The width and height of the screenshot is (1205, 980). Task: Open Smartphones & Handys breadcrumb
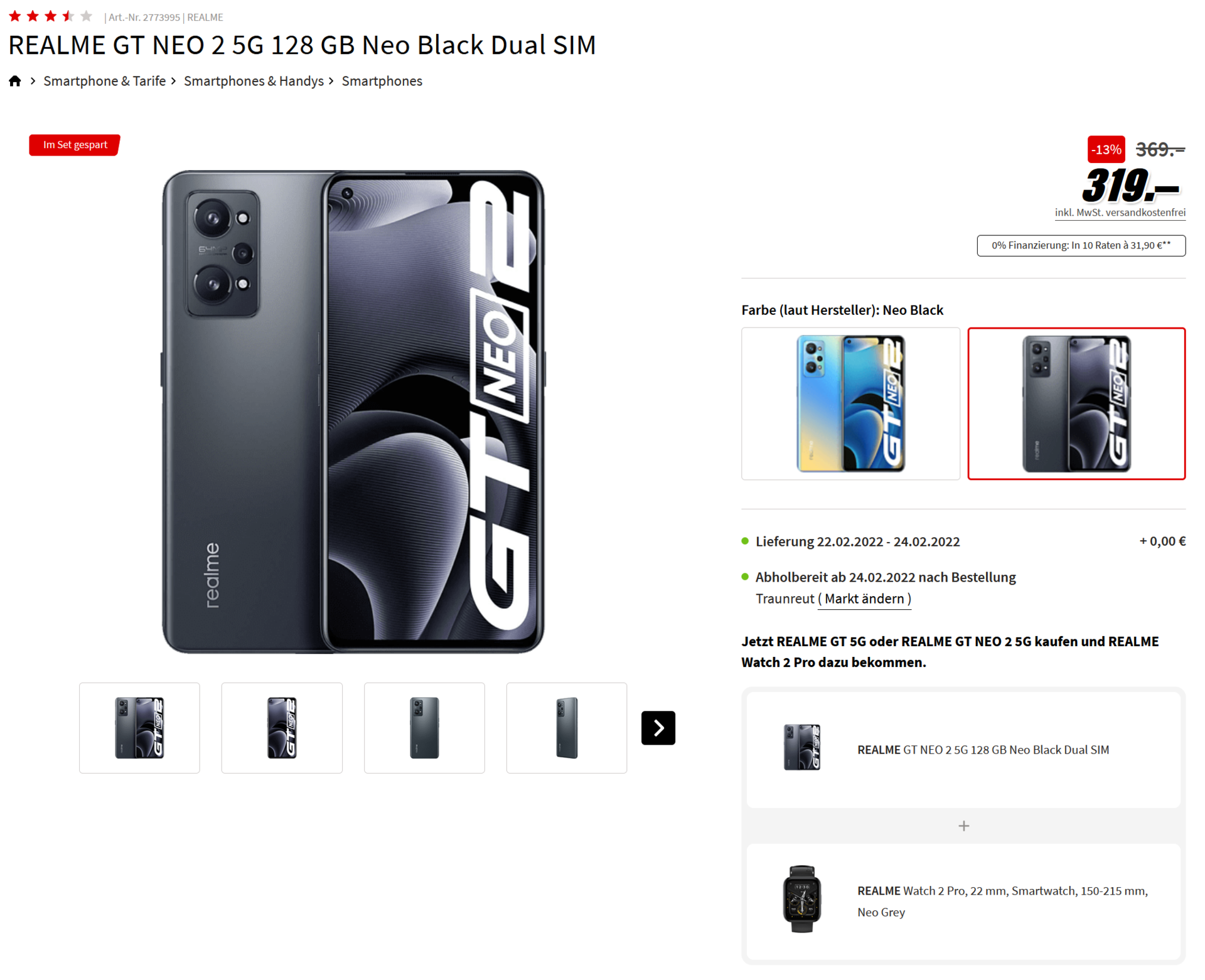(254, 81)
